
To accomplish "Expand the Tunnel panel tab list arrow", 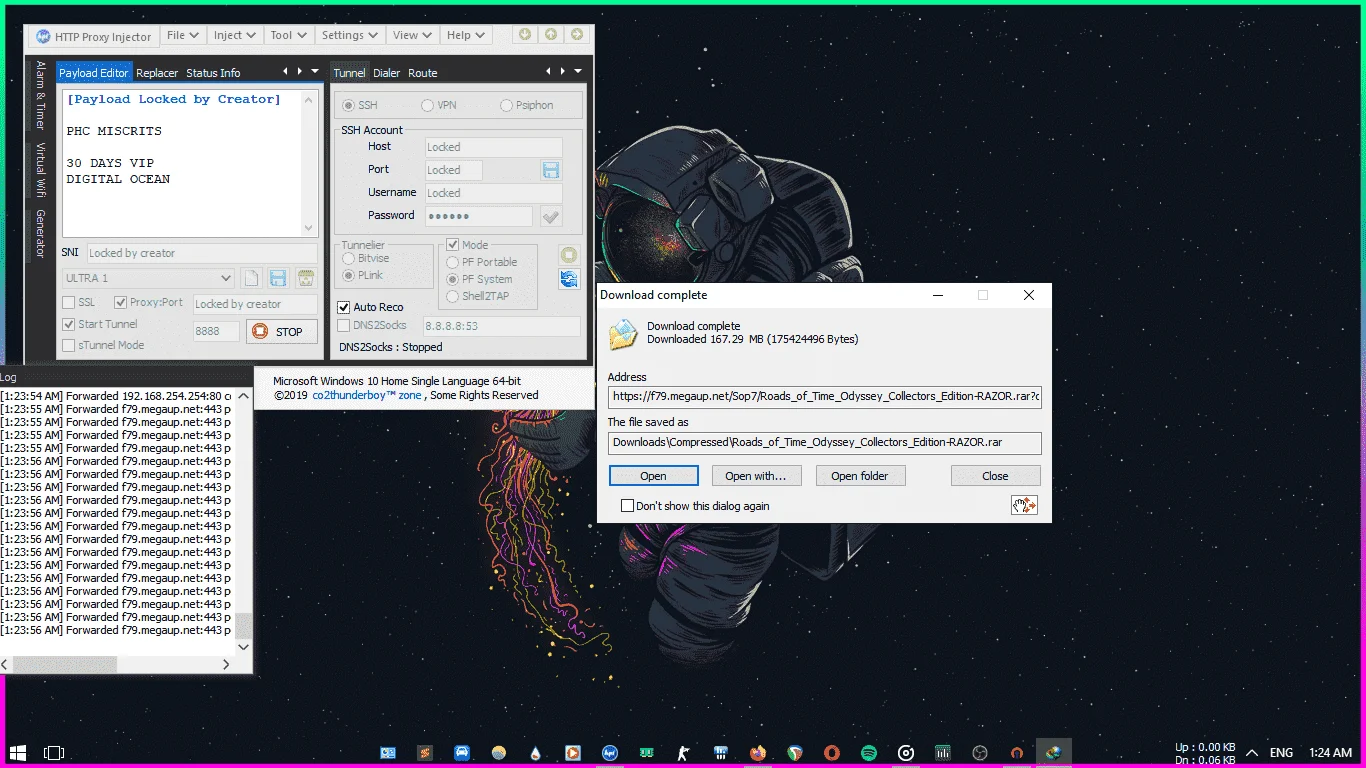I will pos(578,71).
